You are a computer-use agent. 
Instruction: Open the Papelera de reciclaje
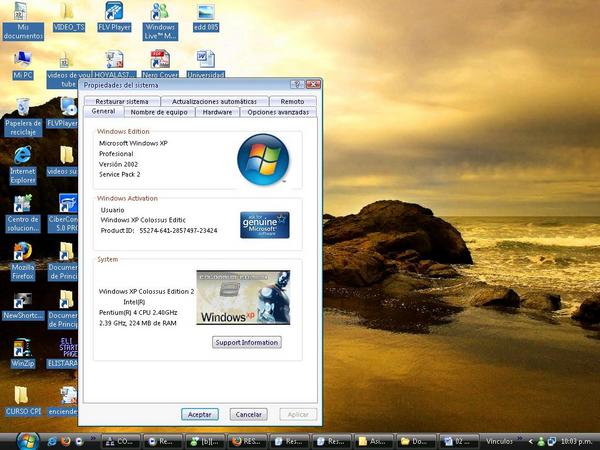pyautogui.click(x=23, y=117)
